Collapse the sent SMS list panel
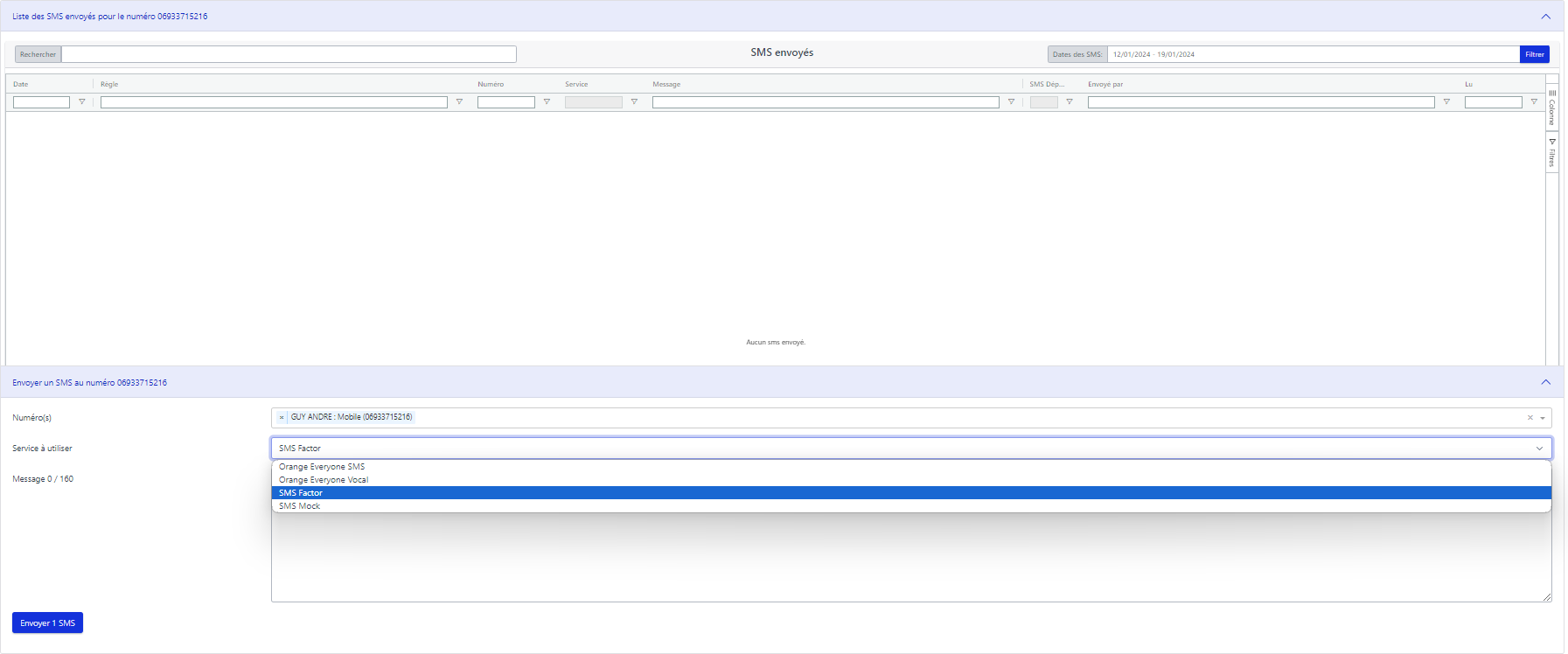 [1545, 17]
